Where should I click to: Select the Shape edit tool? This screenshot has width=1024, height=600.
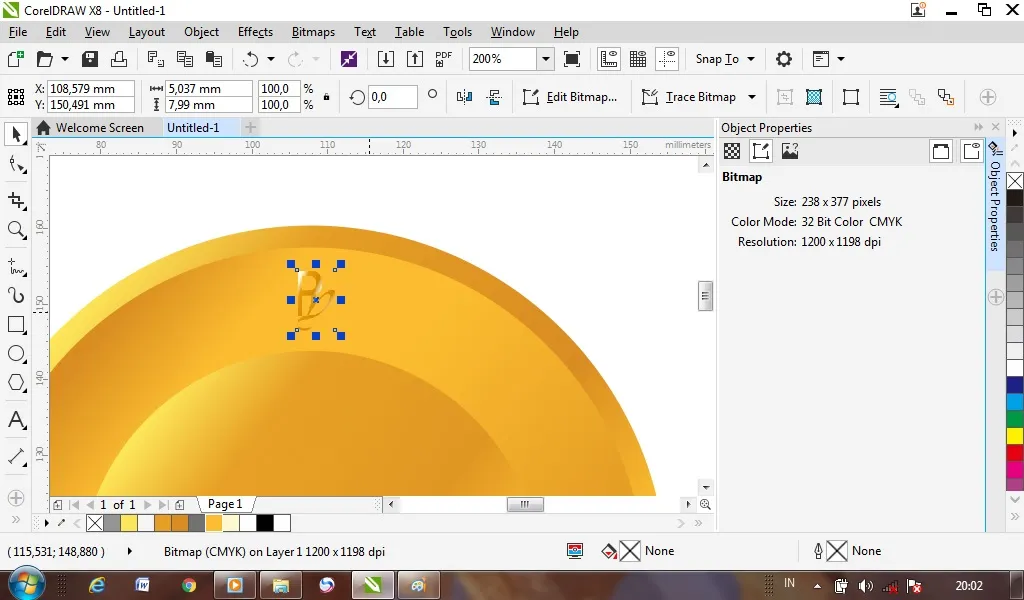[x=16, y=166]
